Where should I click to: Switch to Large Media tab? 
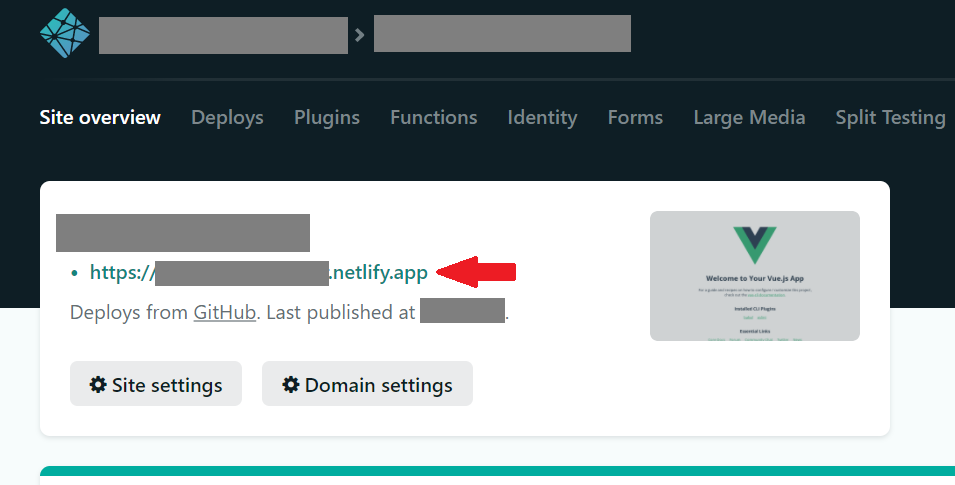[749, 117]
